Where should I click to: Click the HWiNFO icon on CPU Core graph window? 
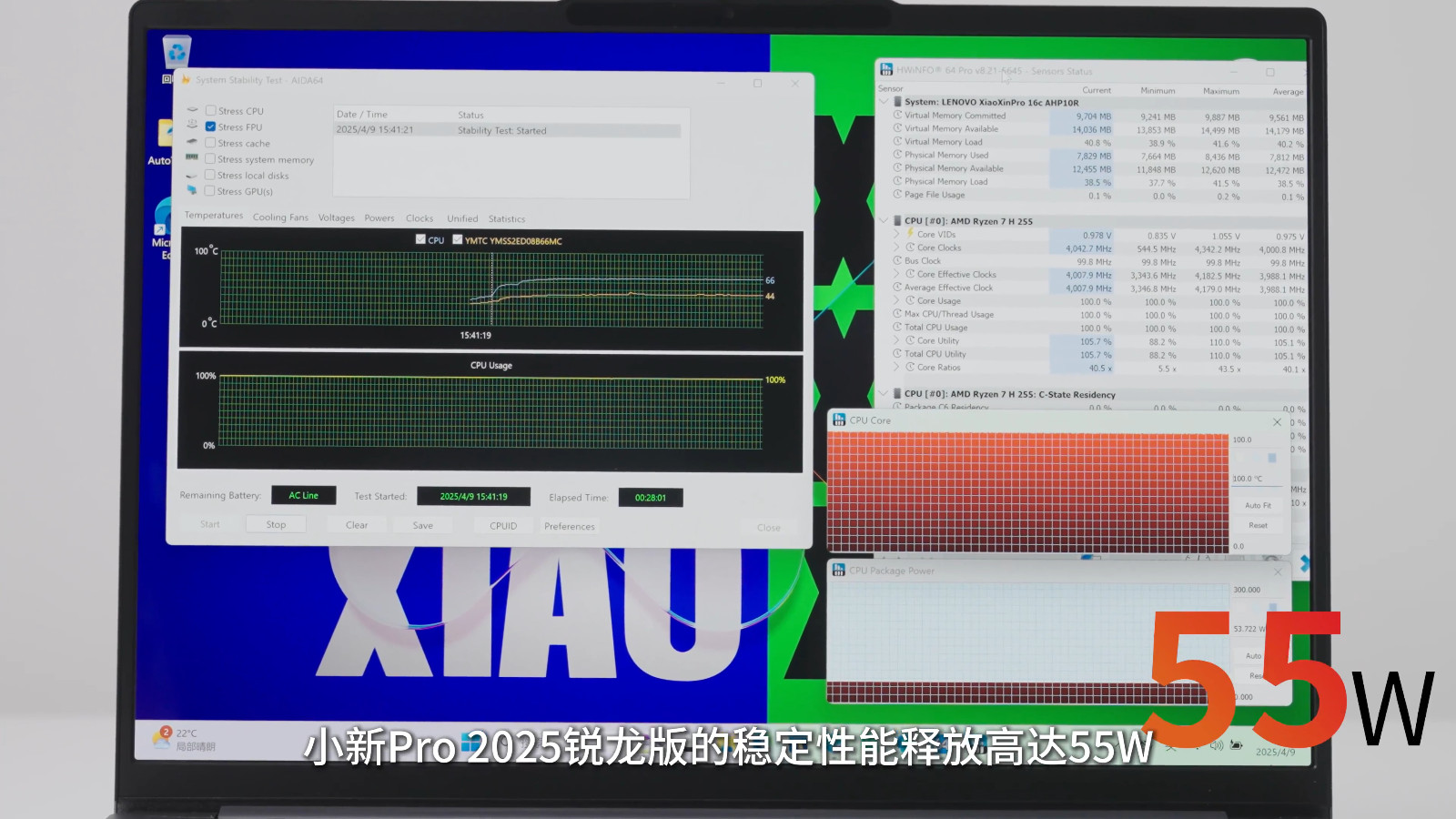pos(839,420)
